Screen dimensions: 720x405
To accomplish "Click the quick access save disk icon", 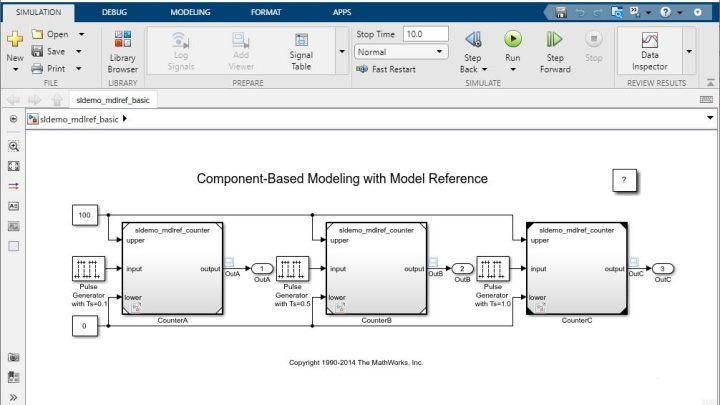I will tap(561, 12).
